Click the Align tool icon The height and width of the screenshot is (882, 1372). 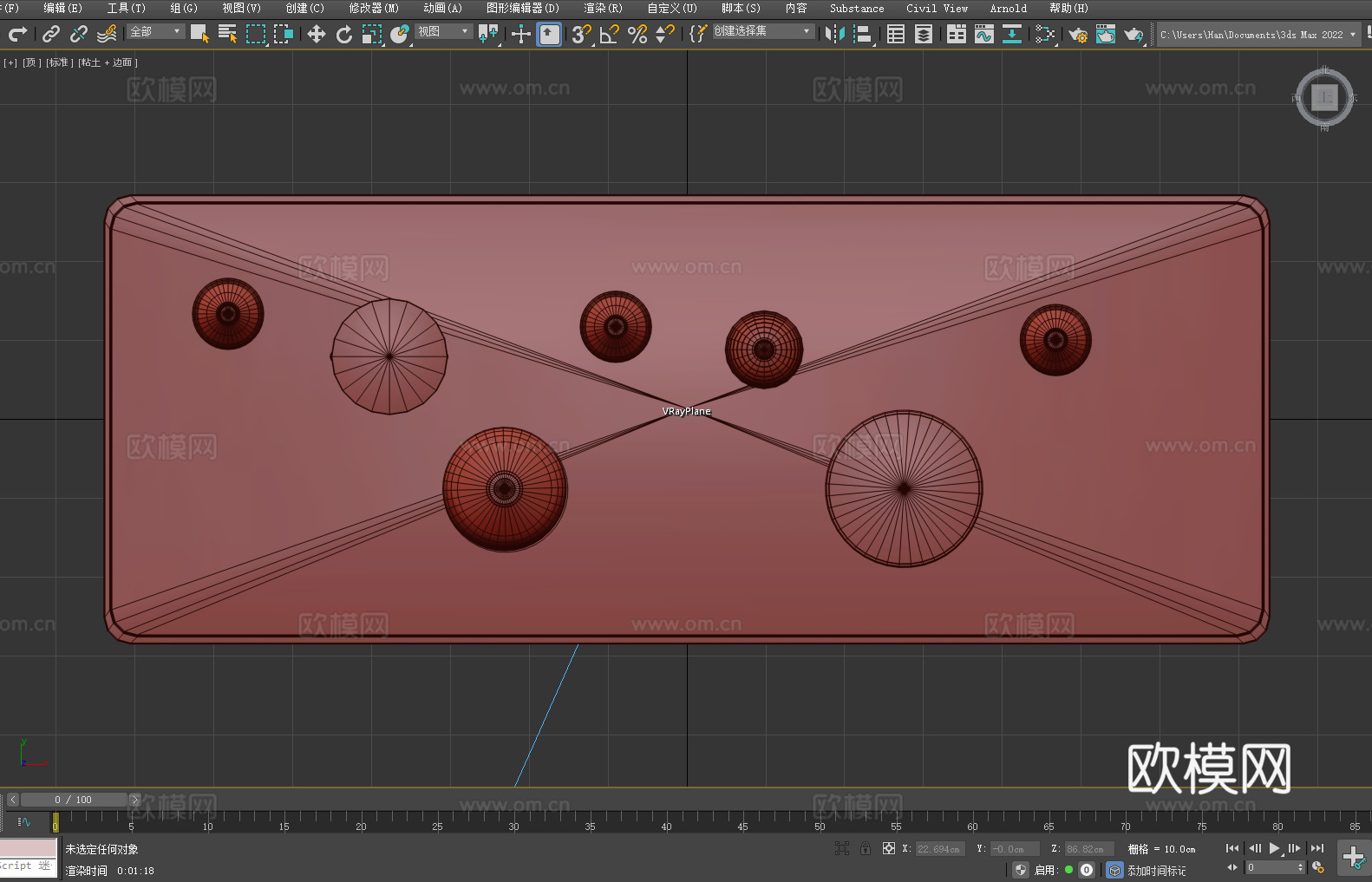[x=863, y=34]
